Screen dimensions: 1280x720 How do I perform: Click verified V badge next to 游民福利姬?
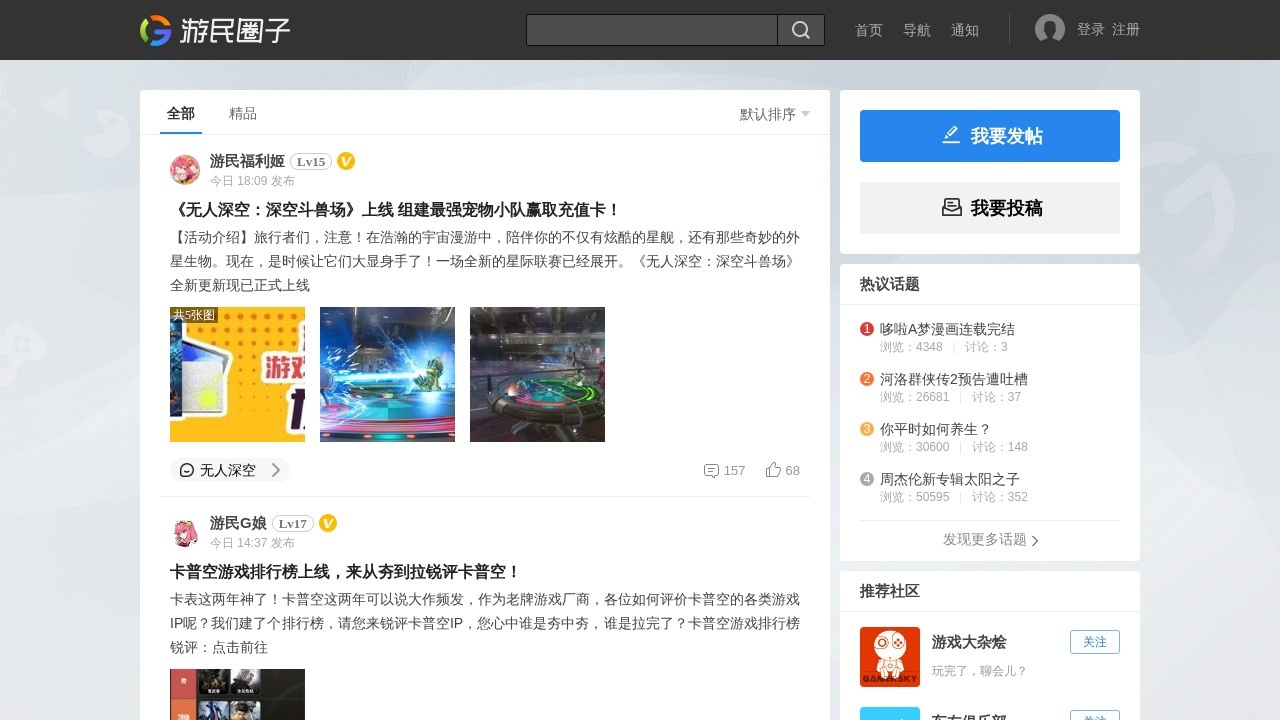(346, 161)
